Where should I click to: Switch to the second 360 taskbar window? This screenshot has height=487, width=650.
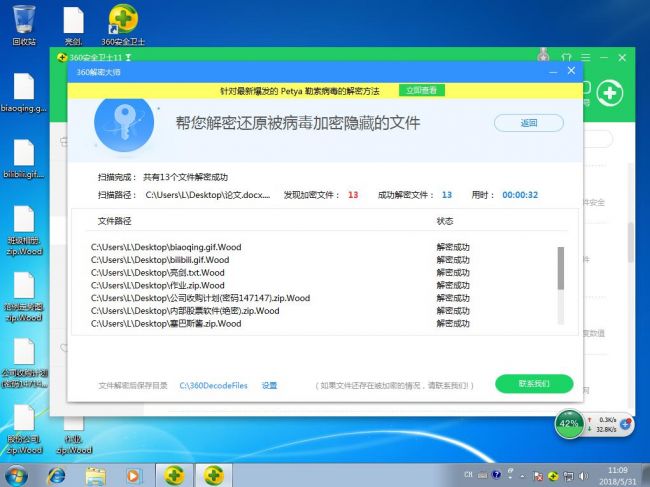tap(213, 475)
